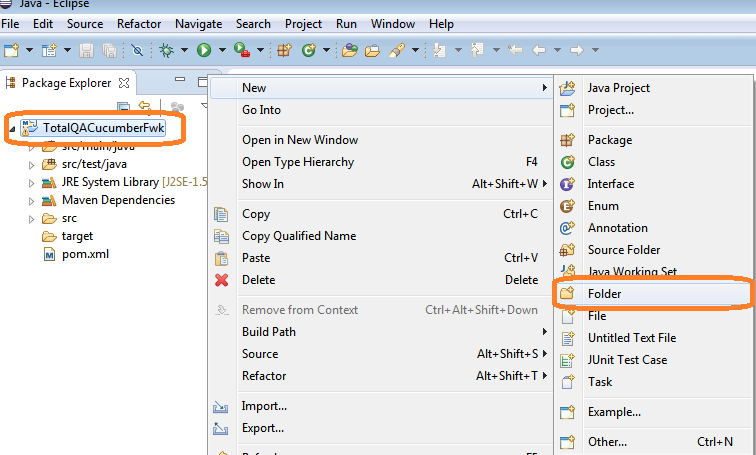Open the File menu
Image resolution: width=756 pixels, height=455 pixels.
pos(10,24)
